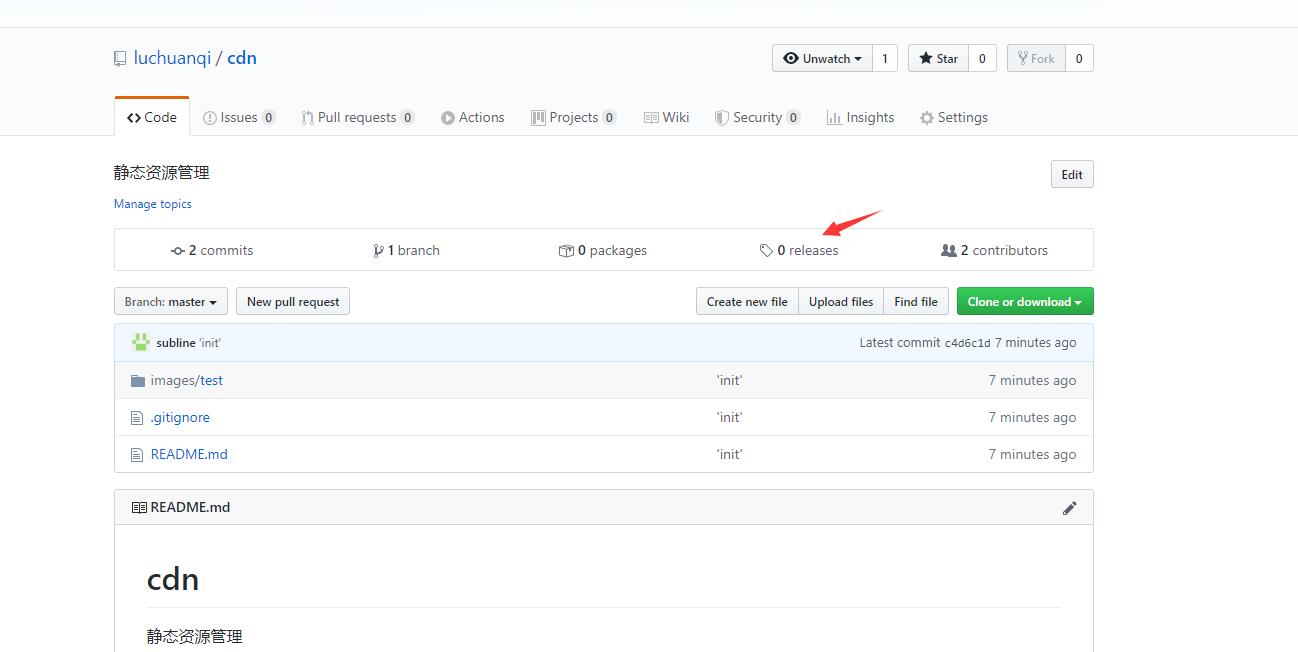Click the Actions play icon
The image size is (1298, 652).
click(x=448, y=118)
